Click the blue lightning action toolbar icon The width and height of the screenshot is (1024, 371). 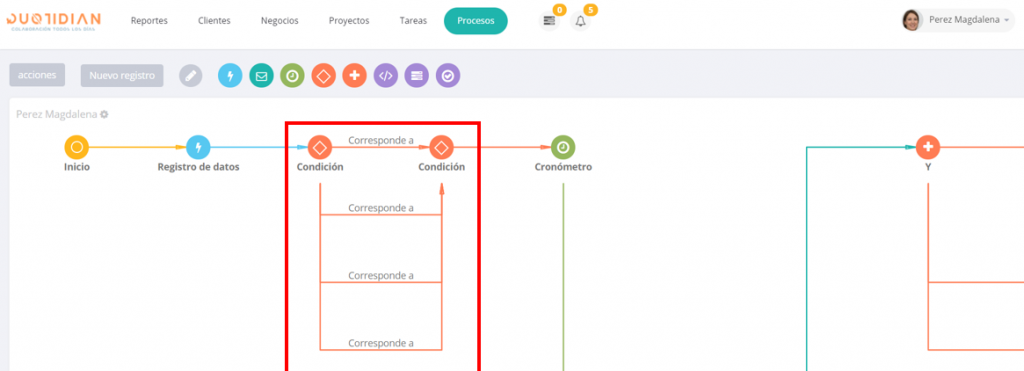point(230,76)
